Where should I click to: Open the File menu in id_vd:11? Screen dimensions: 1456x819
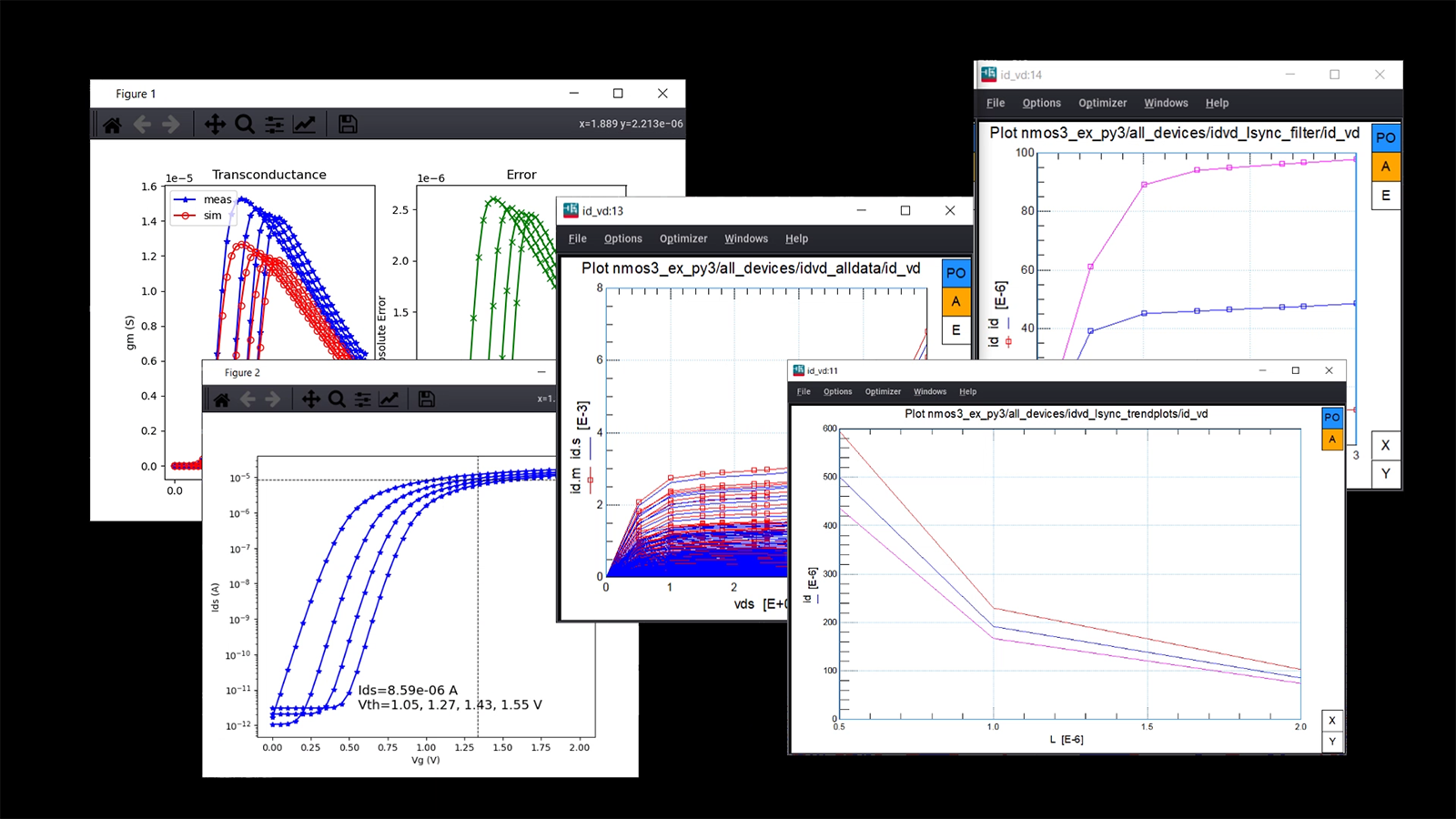coord(804,391)
